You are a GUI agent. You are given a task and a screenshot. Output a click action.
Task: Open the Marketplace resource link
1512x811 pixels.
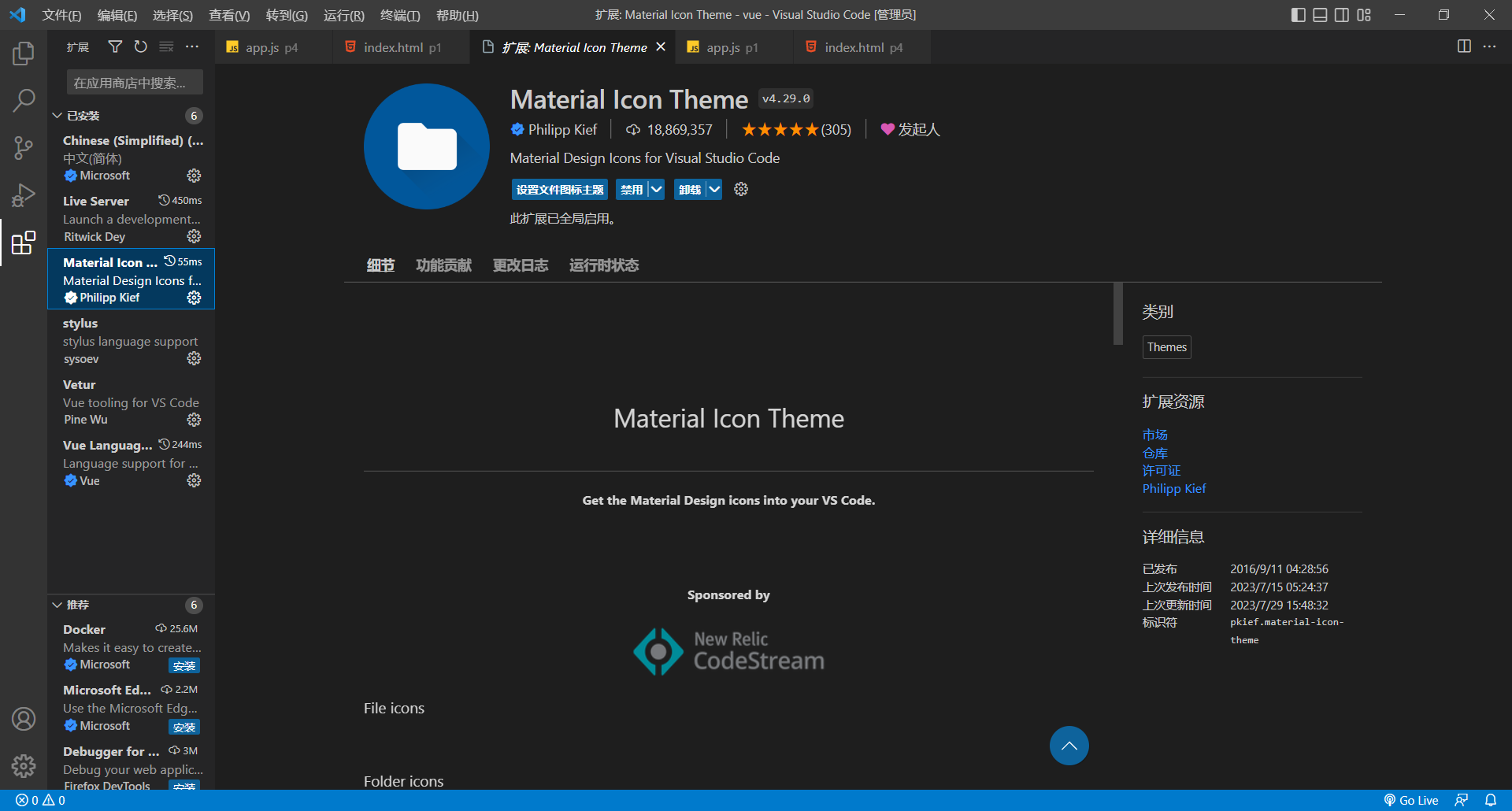click(1155, 435)
